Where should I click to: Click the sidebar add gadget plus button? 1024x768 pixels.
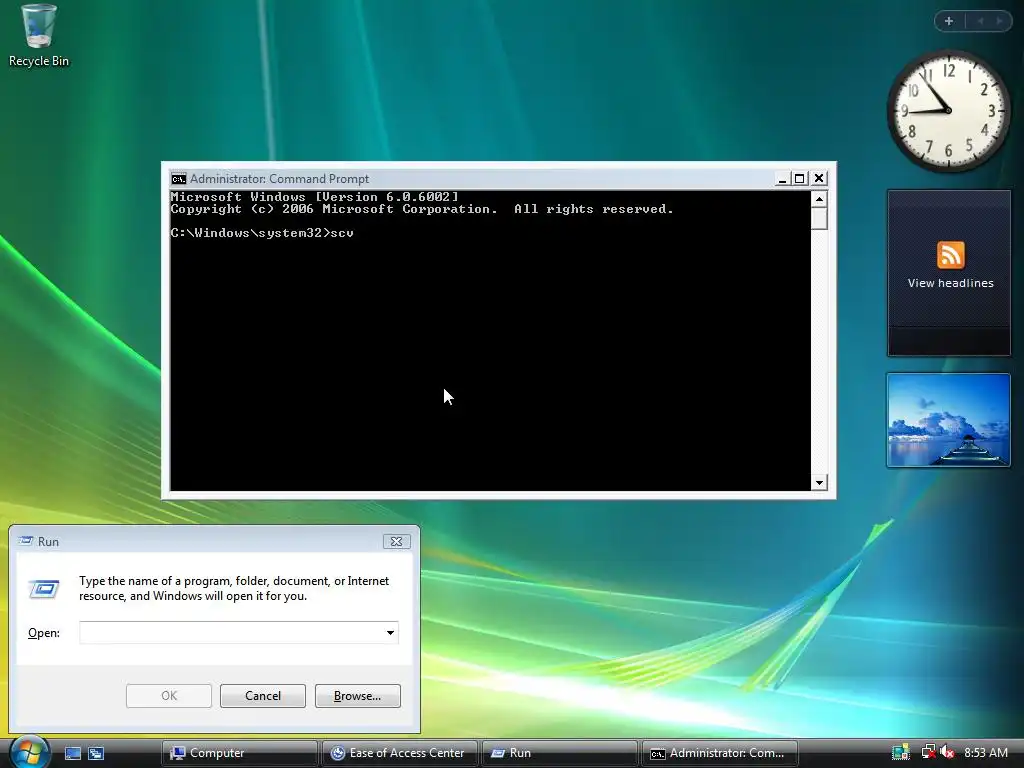tap(949, 21)
